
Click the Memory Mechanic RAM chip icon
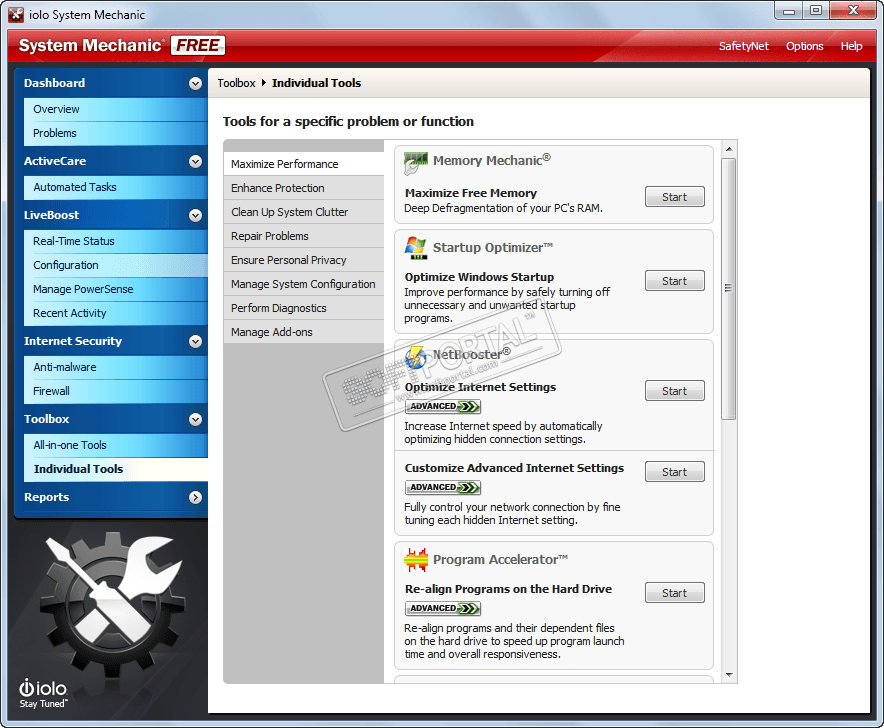click(416, 163)
